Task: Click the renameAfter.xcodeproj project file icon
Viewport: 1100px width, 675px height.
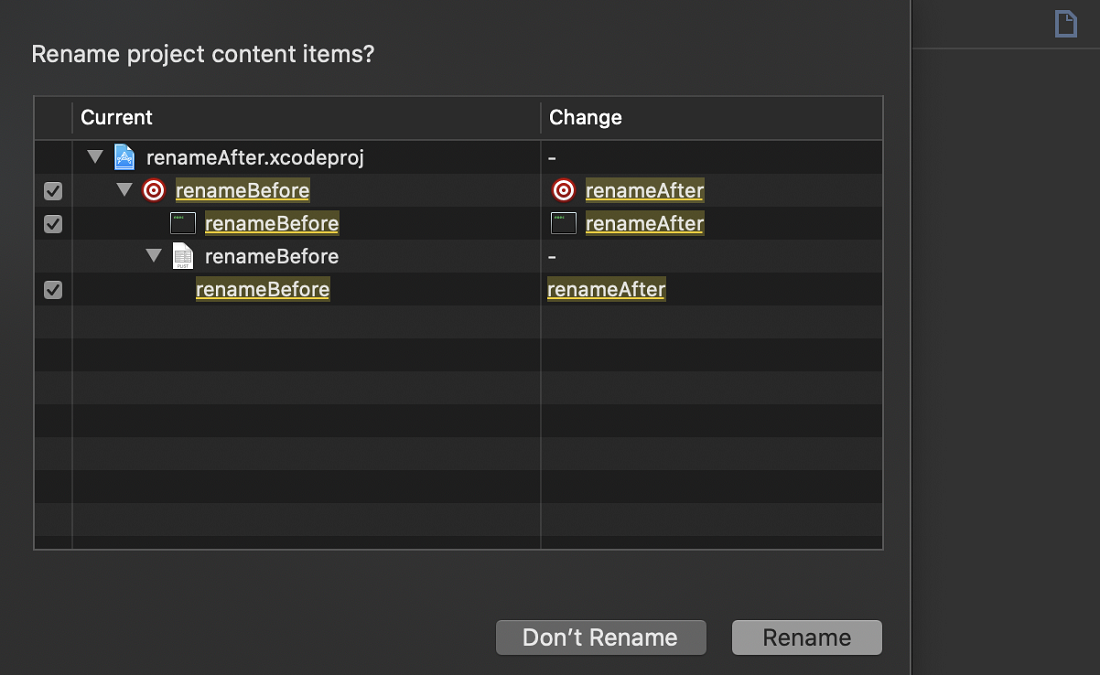Action: 124,157
